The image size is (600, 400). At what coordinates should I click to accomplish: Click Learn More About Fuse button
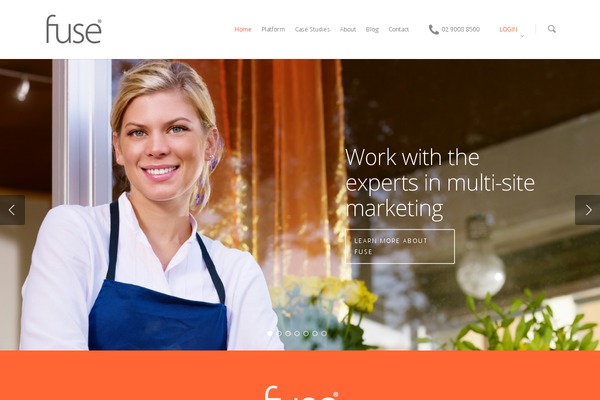coord(400,246)
